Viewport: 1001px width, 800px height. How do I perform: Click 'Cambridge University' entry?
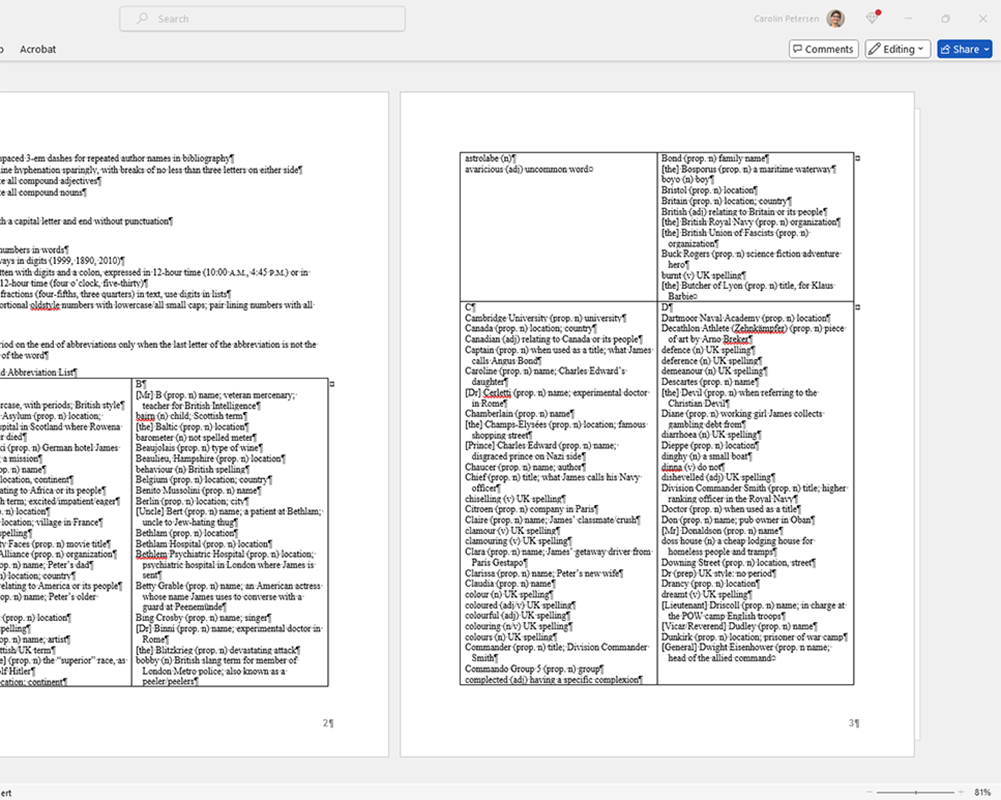(x=545, y=318)
